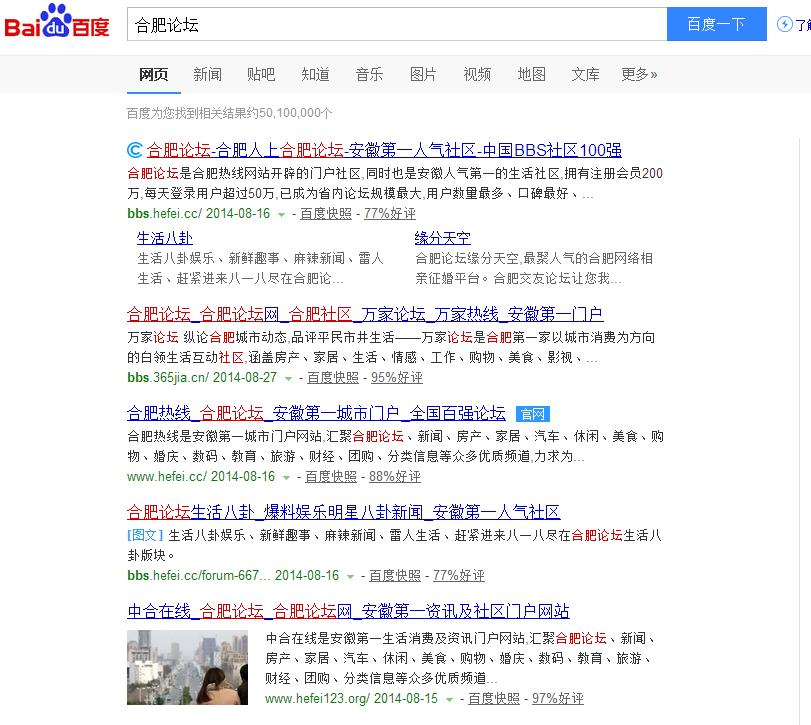Open the 地图 tab
Image resolution: width=811 pixels, height=725 pixels.
click(532, 74)
